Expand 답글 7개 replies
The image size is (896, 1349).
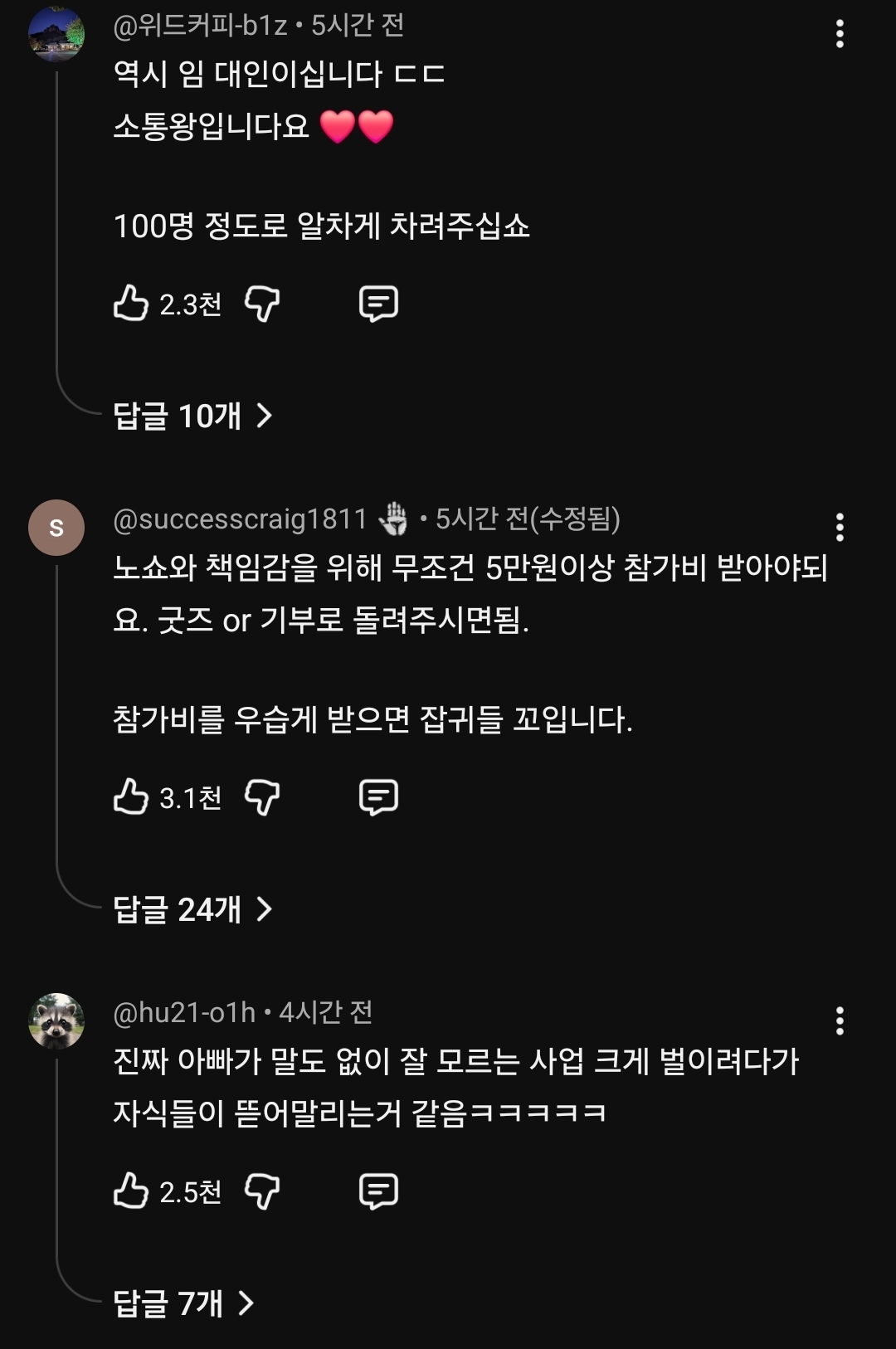click(183, 1303)
